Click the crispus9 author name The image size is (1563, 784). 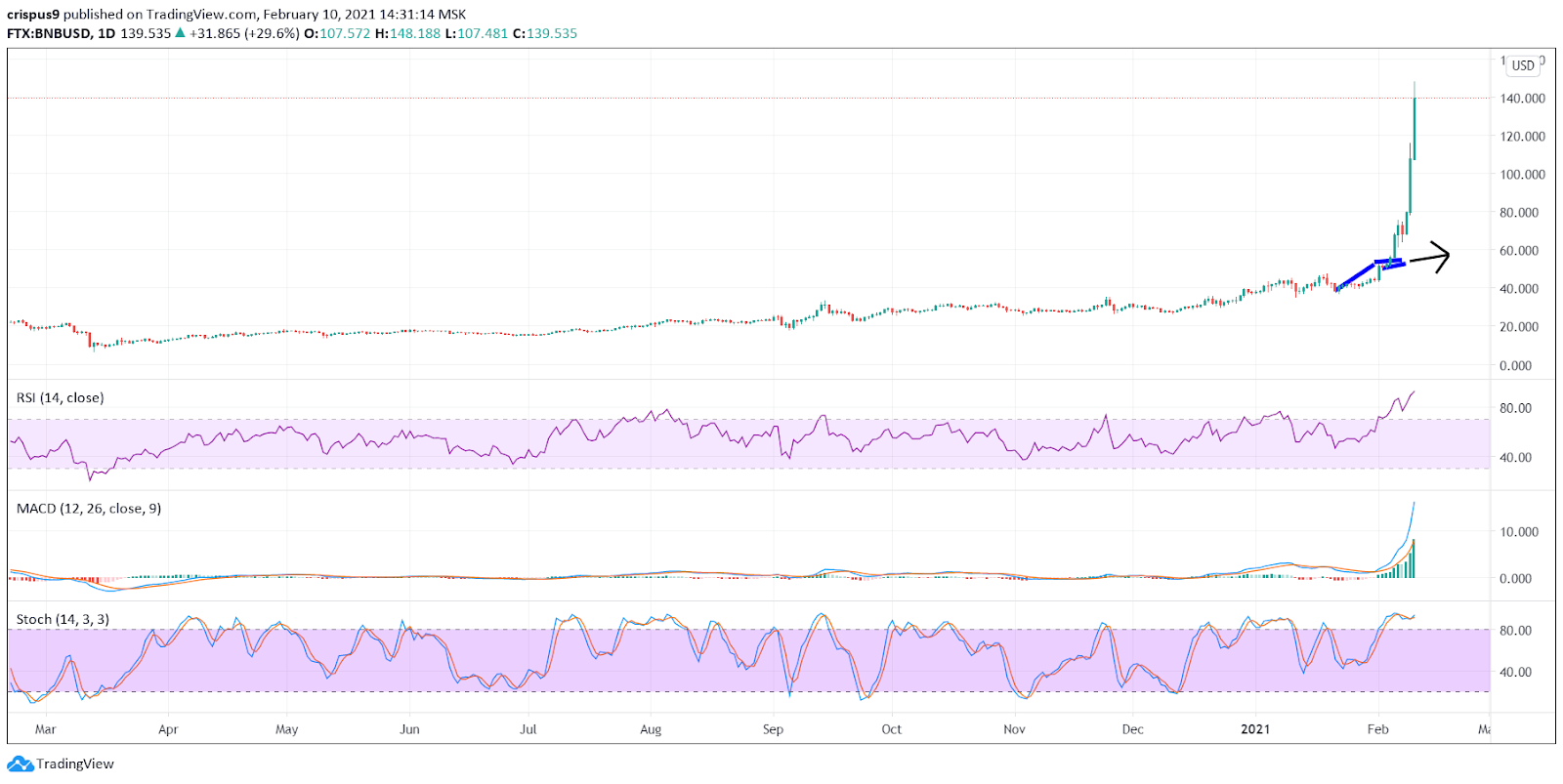point(33,15)
